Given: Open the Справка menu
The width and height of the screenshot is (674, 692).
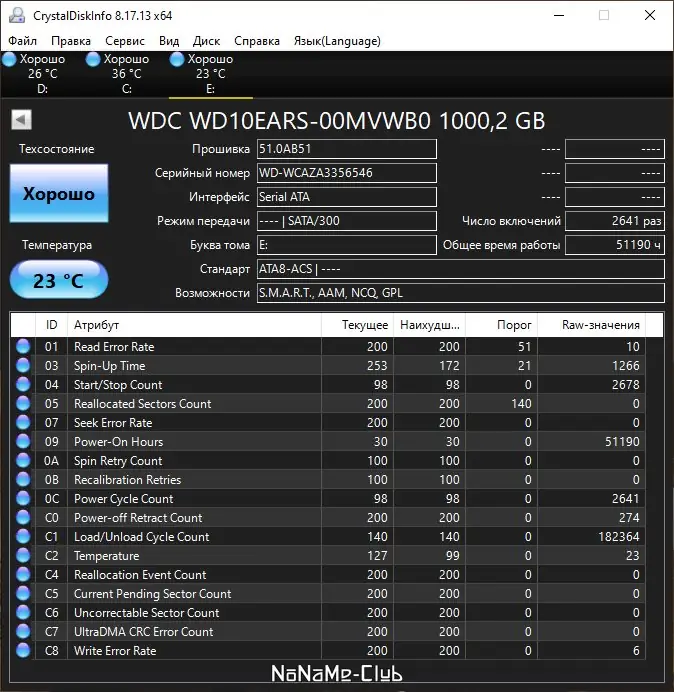Looking at the screenshot, I should 257,41.
